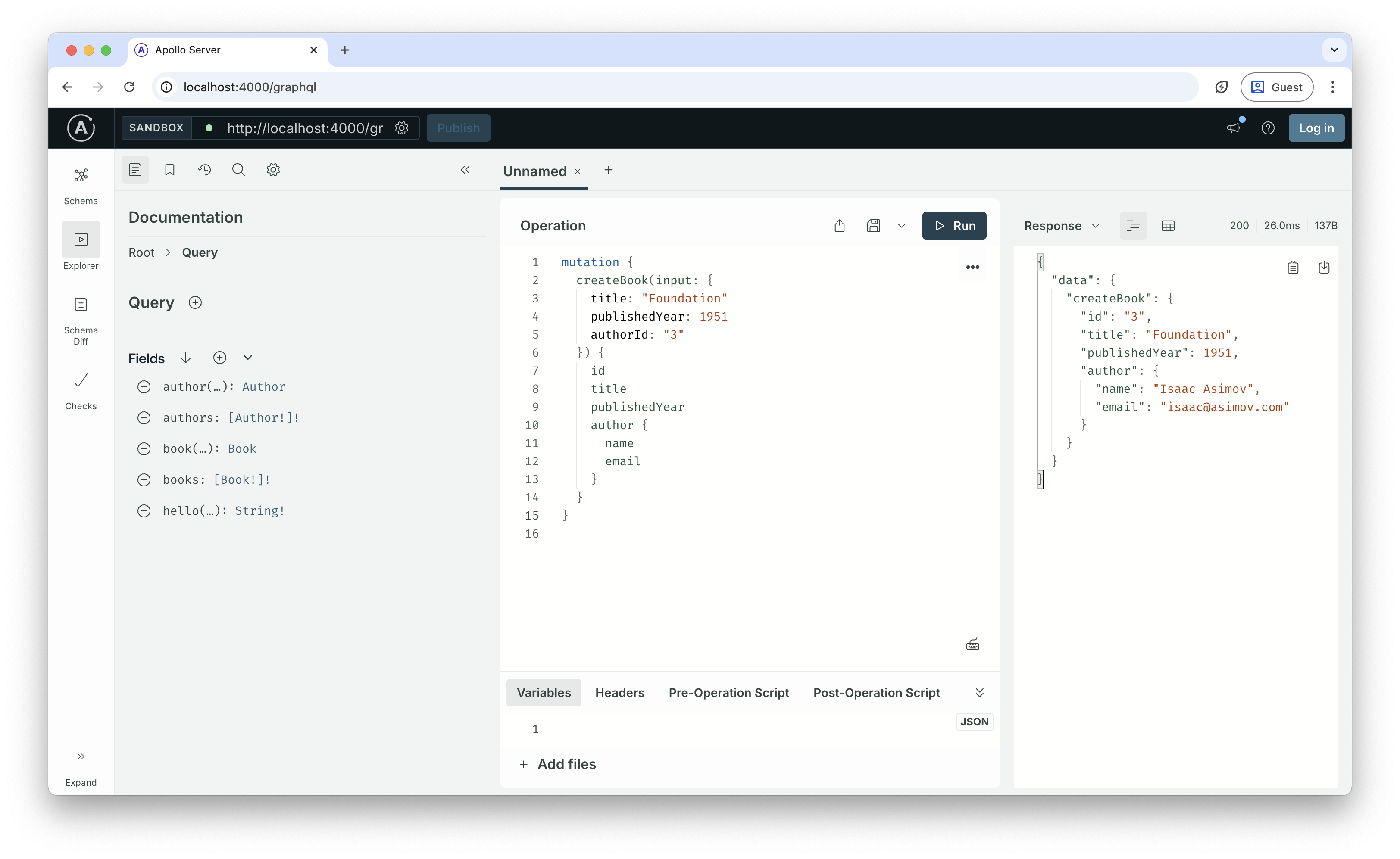The width and height of the screenshot is (1400, 859).
Task: Click Query in documentation breadcrumb
Action: coord(200,252)
